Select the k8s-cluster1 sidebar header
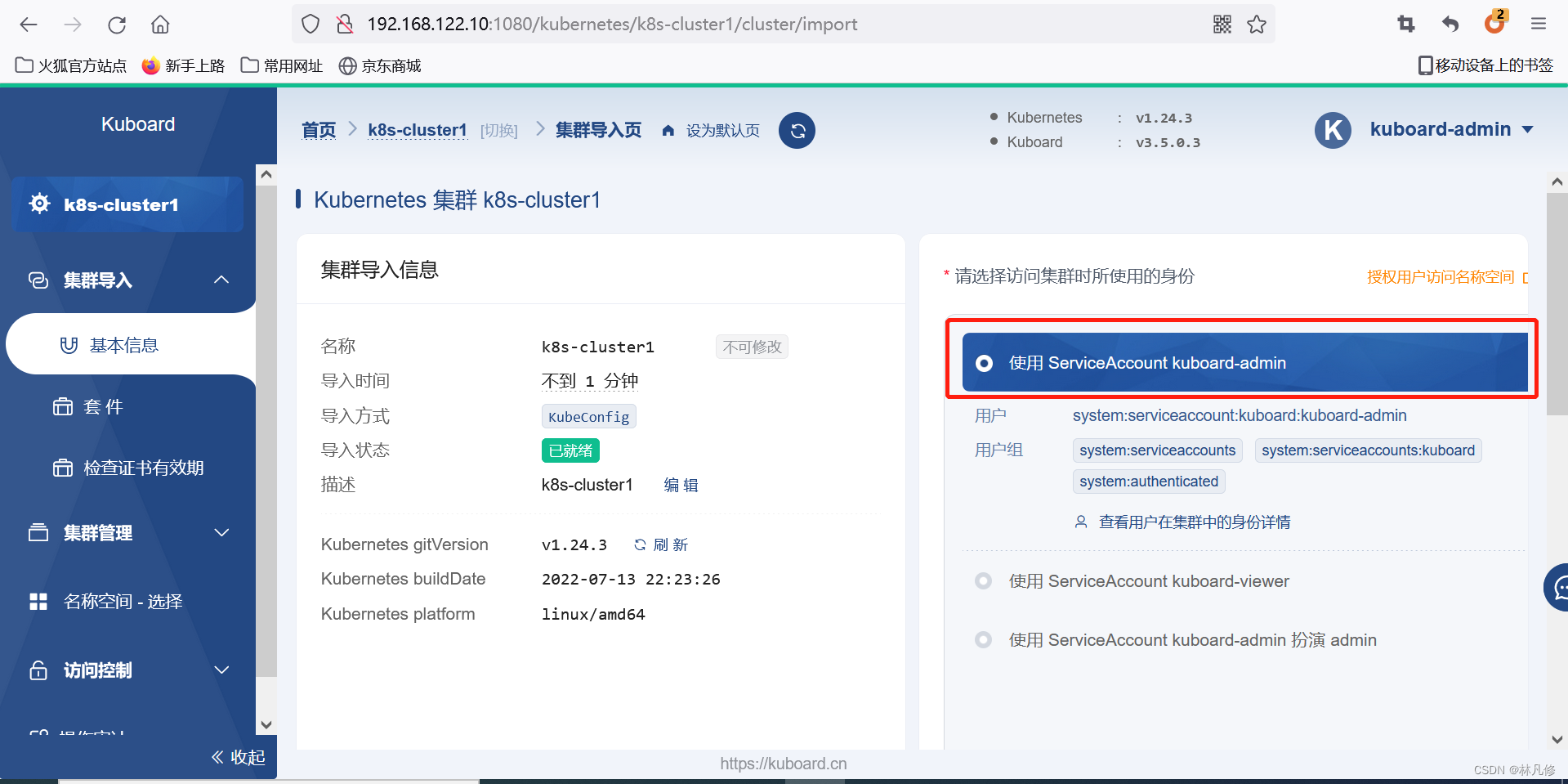Viewport: 1568px width, 784px height. tap(127, 204)
